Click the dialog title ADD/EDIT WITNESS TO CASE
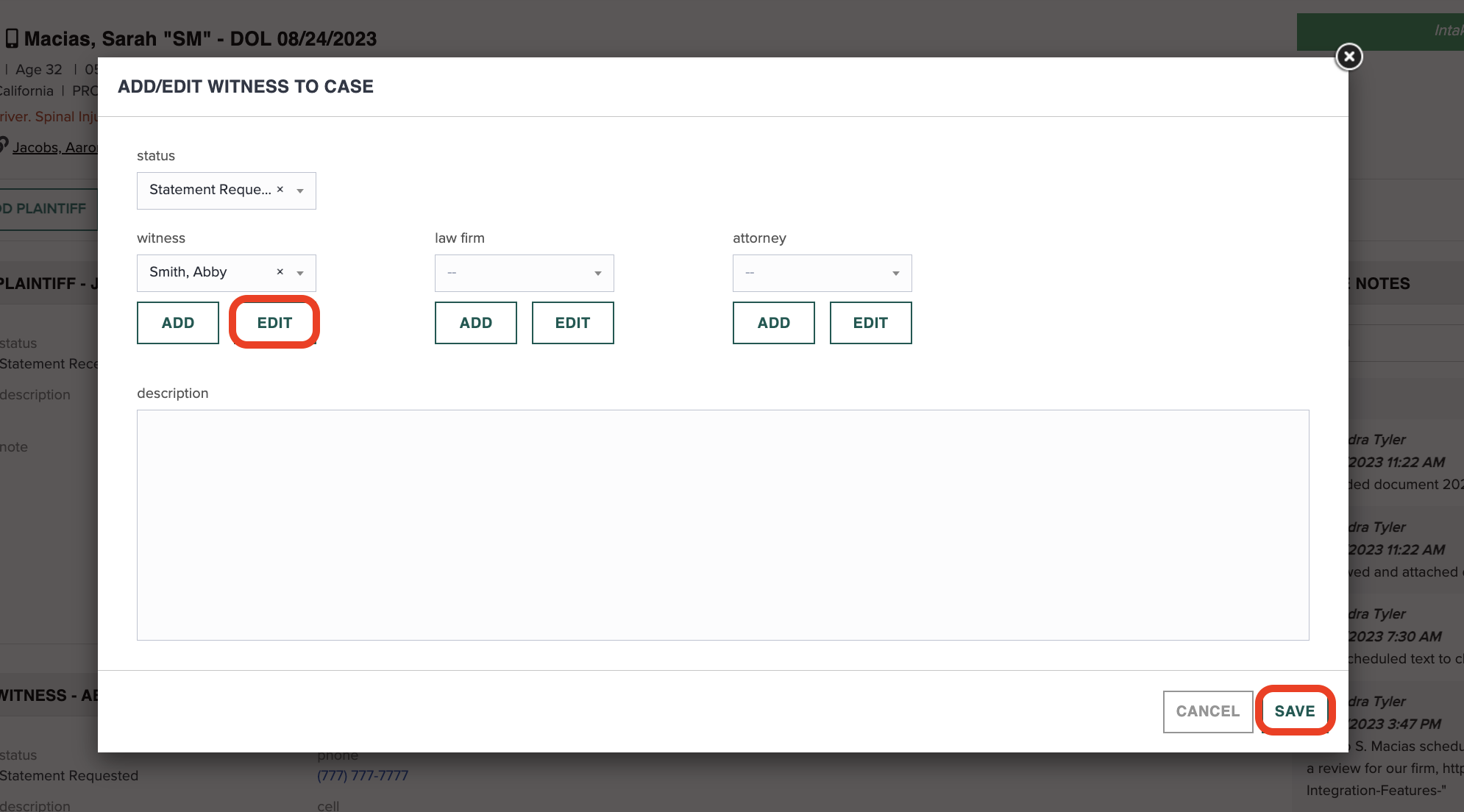 pyautogui.click(x=246, y=87)
